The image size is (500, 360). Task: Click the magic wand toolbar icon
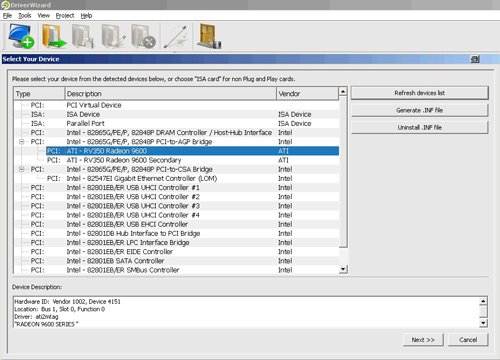(x=175, y=37)
